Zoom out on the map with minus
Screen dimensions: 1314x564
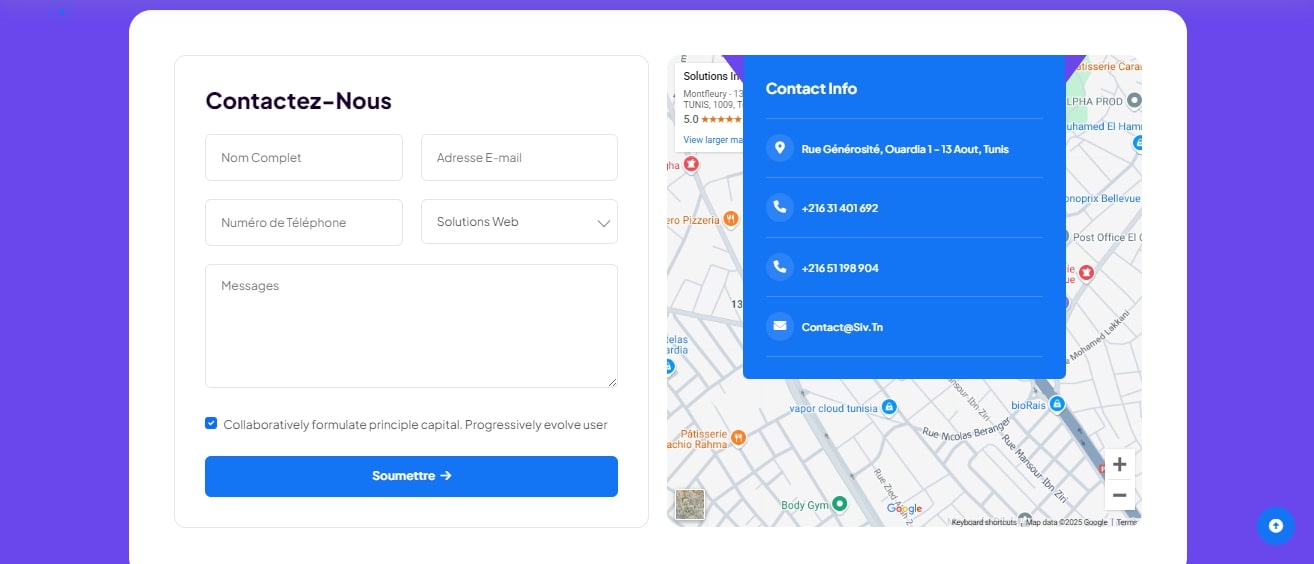pyautogui.click(x=1119, y=495)
